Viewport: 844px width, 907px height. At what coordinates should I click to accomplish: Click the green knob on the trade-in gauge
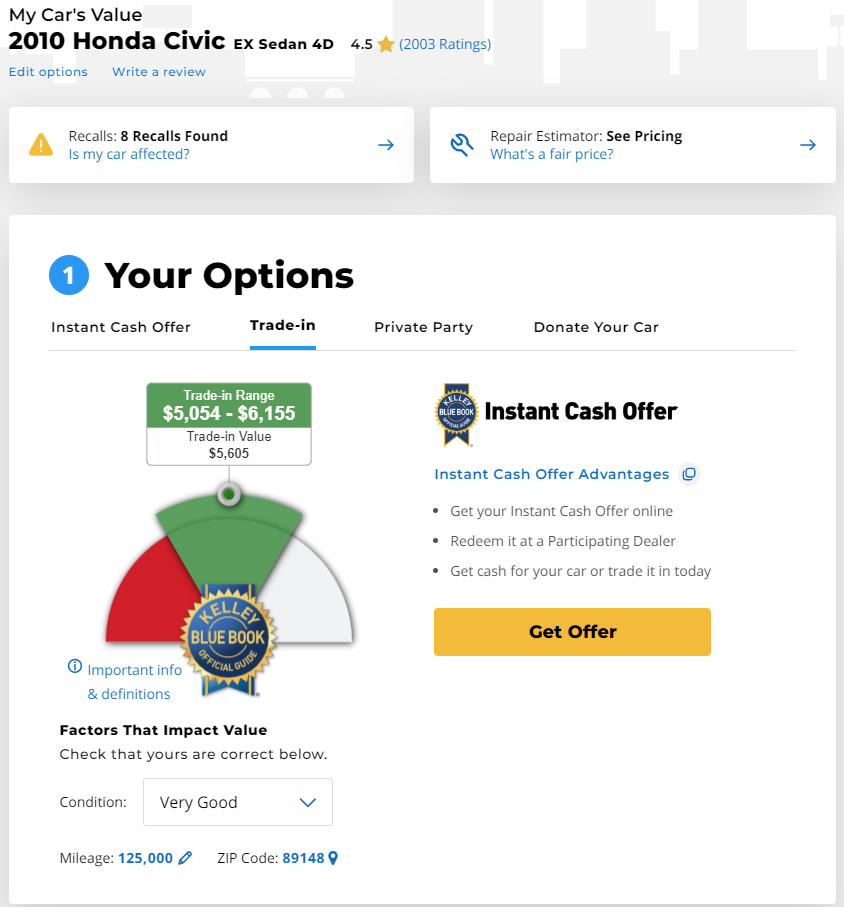(229, 494)
